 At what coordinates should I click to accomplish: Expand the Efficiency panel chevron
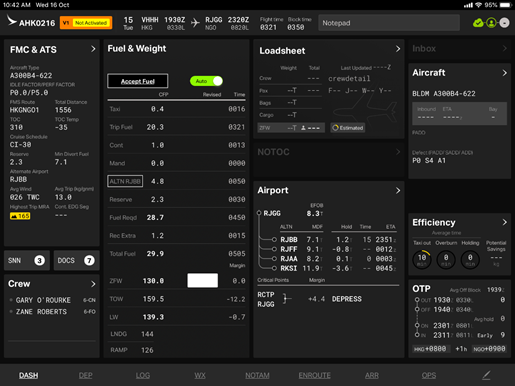point(504,222)
